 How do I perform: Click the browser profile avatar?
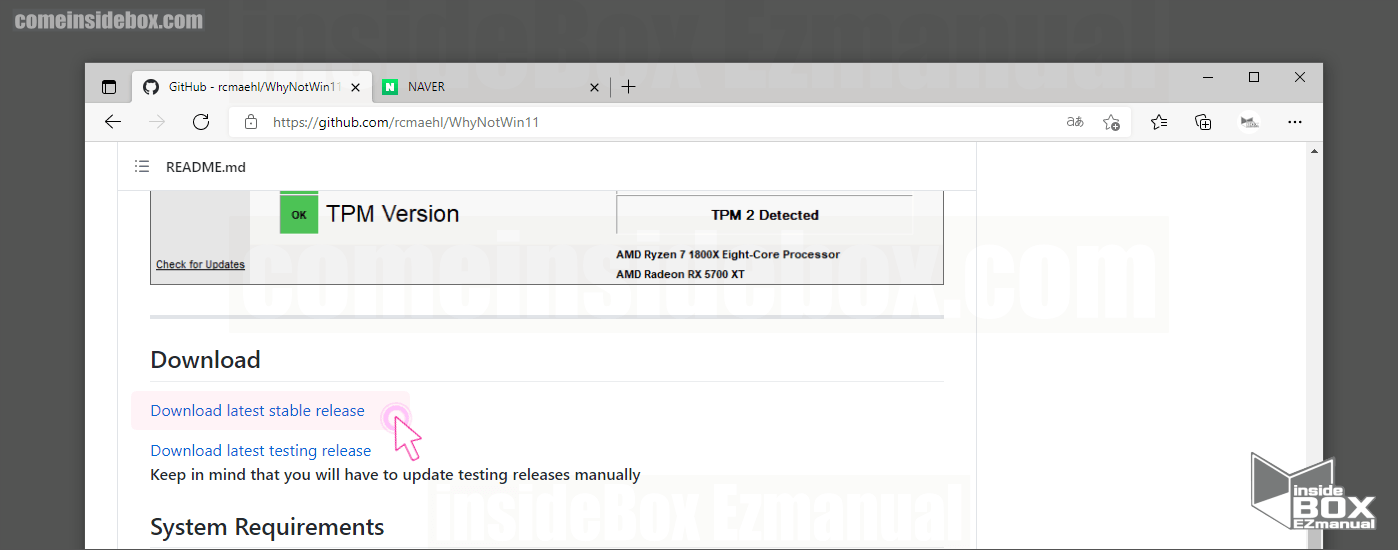tap(1249, 122)
